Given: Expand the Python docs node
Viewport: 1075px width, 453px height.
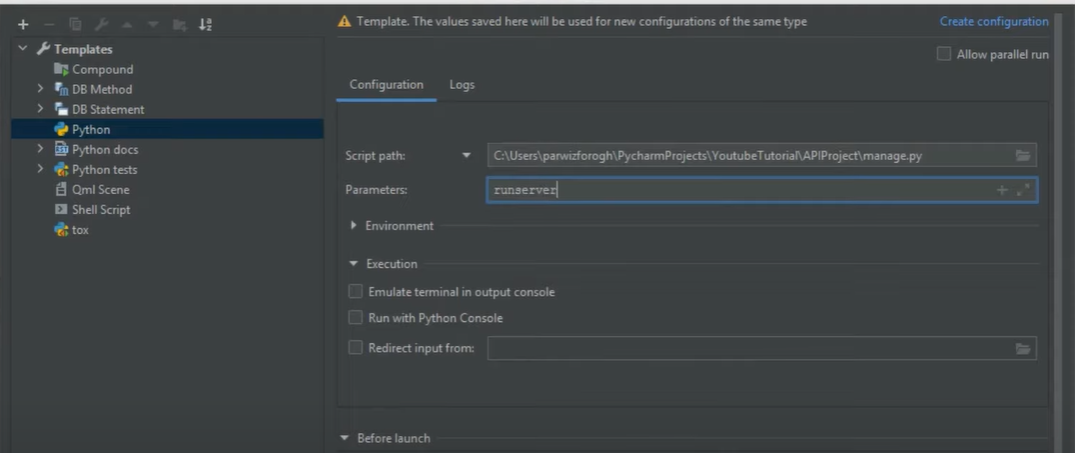Looking at the screenshot, I should click(40, 149).
